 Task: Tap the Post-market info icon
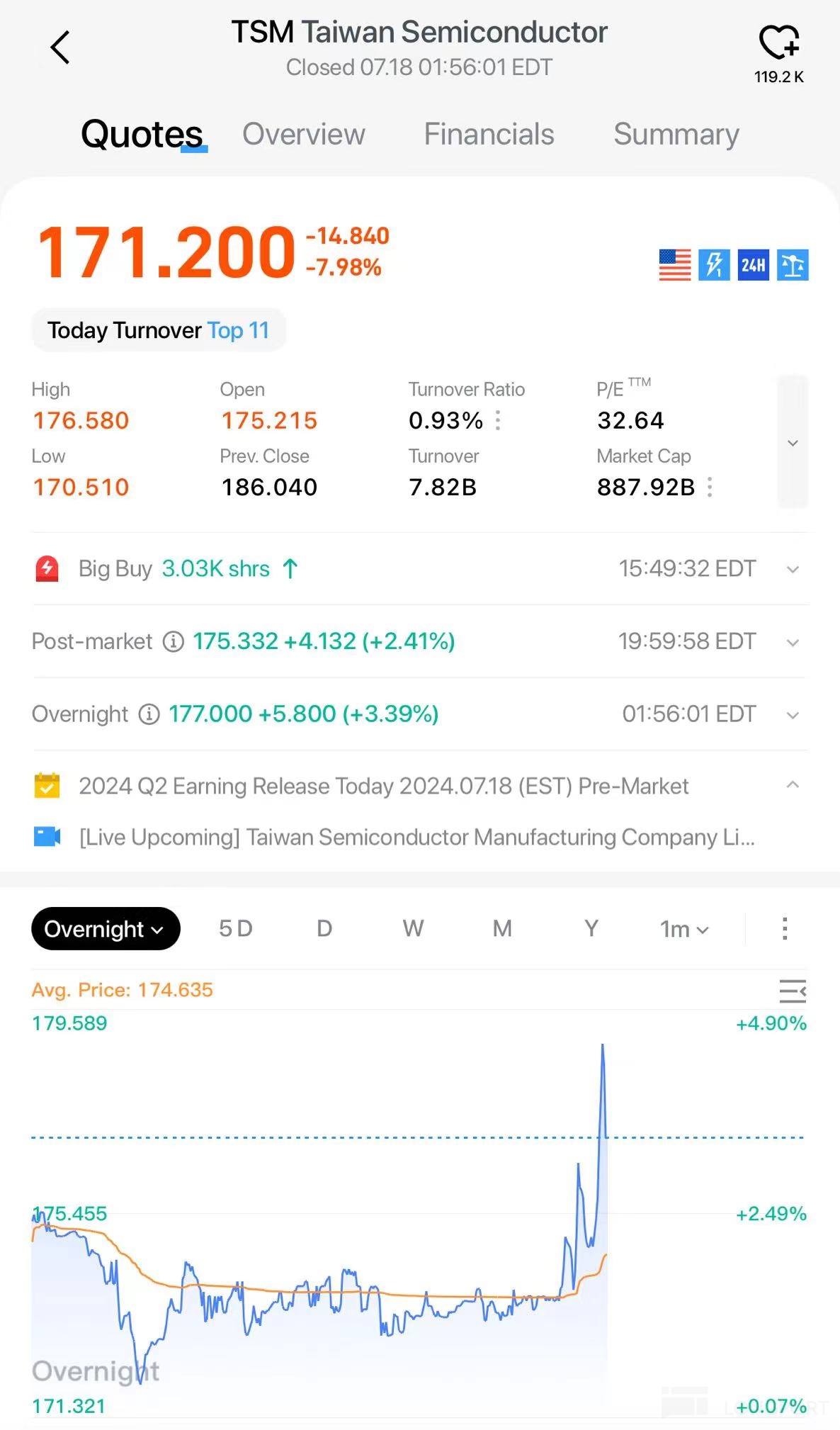pyautogui.click(x=174, y=641)
